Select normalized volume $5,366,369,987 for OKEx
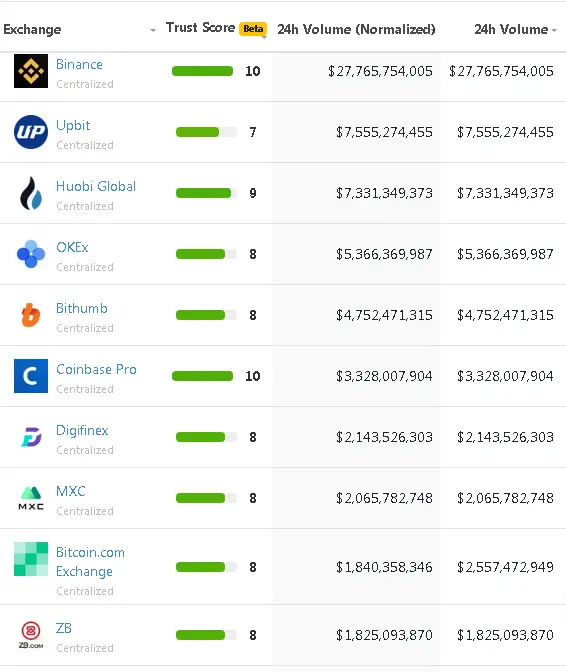Image resolution: width=566 pixels, height=672 pixels. (x=384, y=254)
